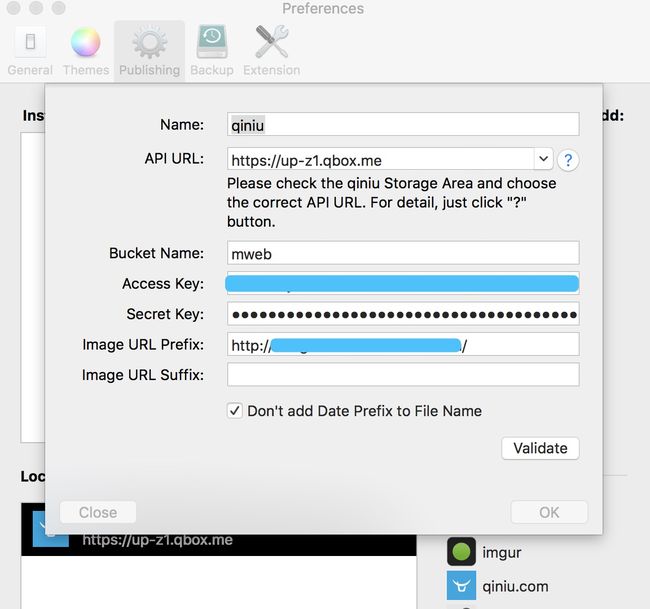Open the Extension preferences tab

coord(272,51)
